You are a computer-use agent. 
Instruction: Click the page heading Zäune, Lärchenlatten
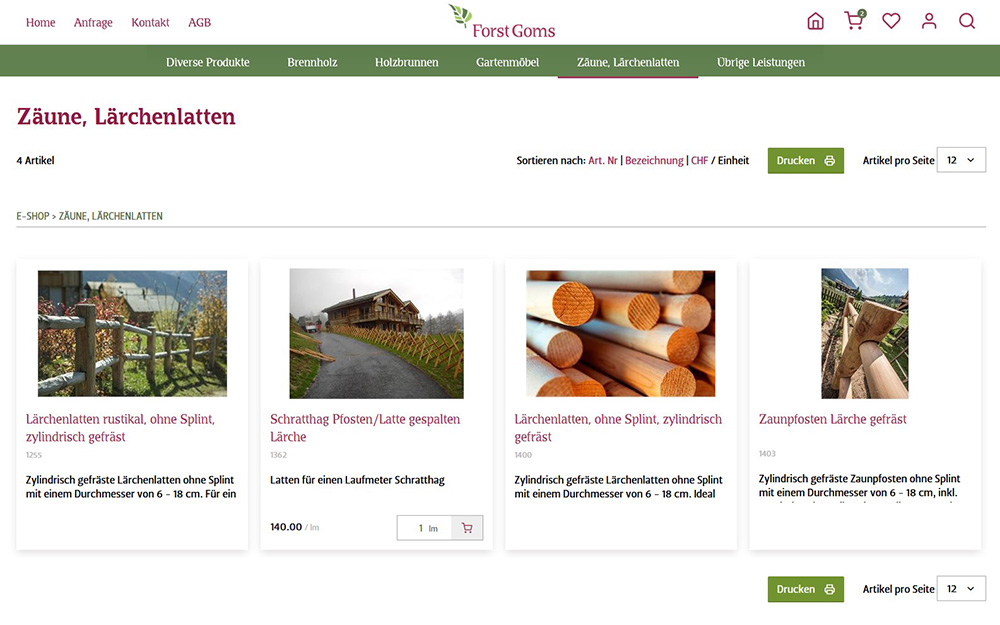126,116
